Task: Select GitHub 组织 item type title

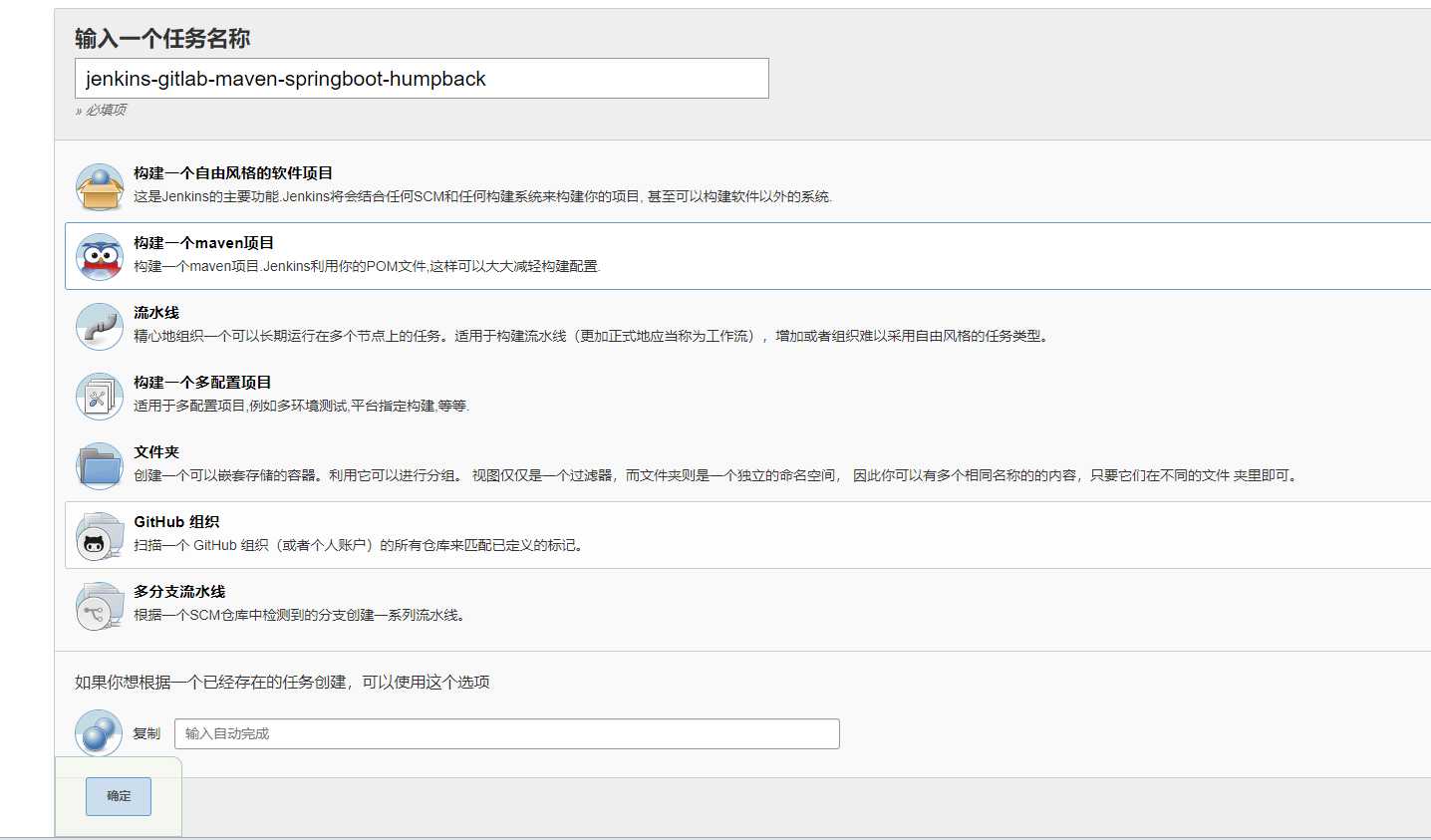Action: pos(176,522)
